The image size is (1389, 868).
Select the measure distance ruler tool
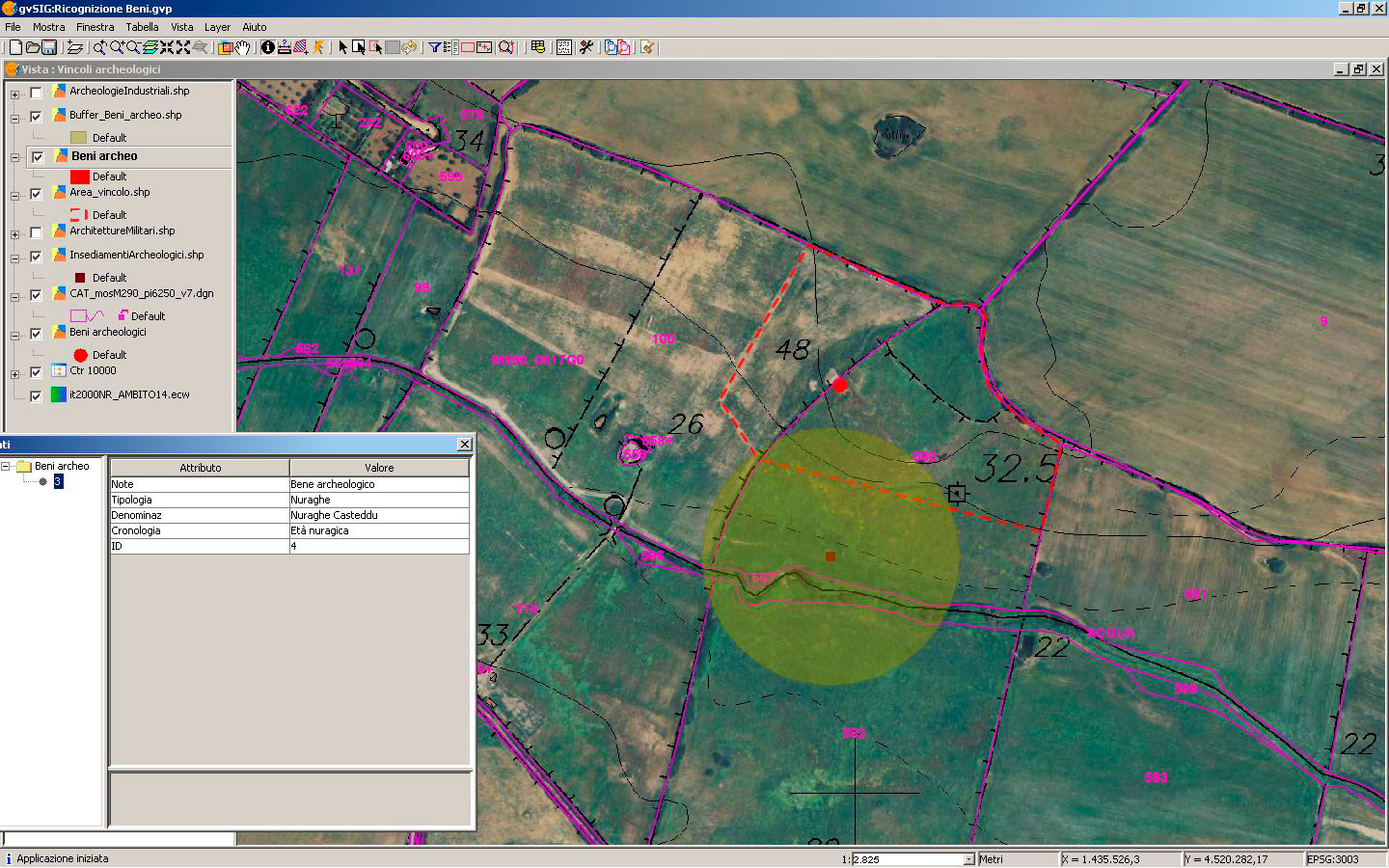click(283, 47)
